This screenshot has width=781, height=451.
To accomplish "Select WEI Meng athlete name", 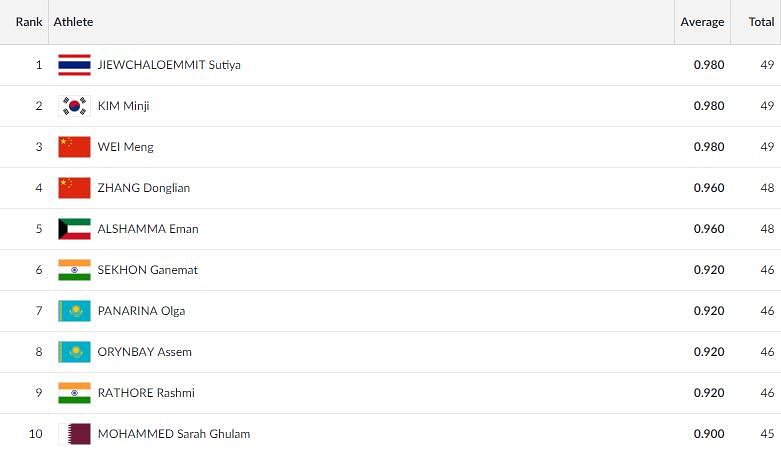I will tap(126, 147).
